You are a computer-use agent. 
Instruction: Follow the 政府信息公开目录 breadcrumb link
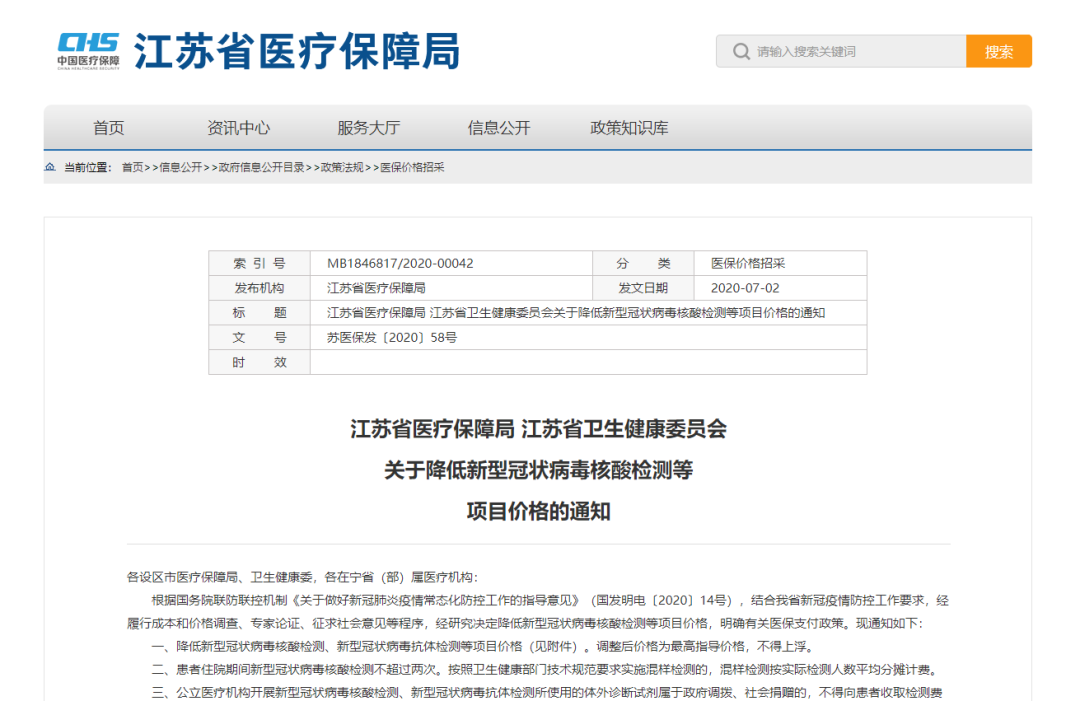261,167
